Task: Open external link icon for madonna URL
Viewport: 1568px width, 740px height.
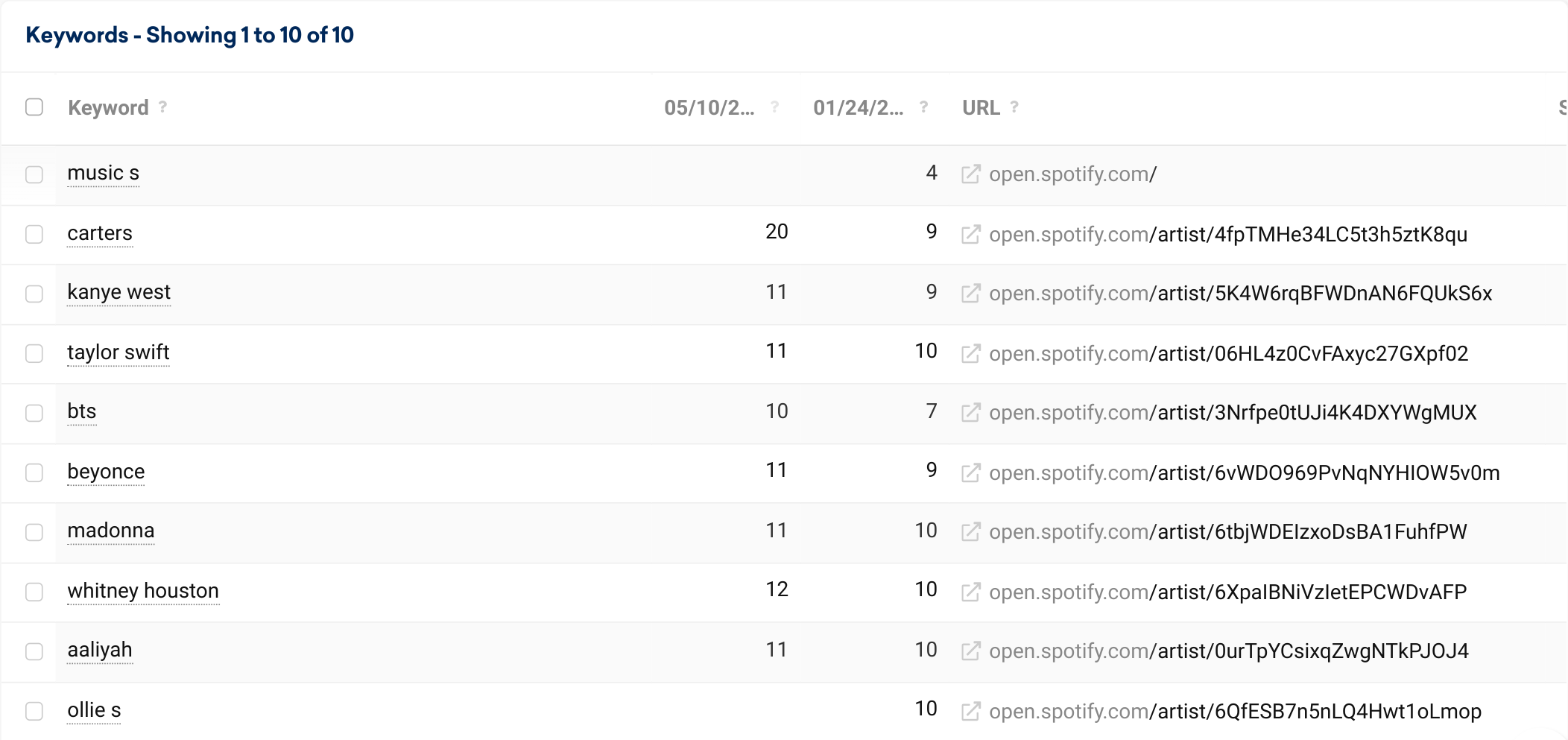Action: point(970,532)
